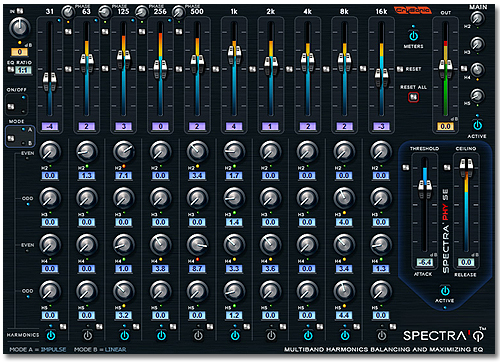Image resolution: width=500 pixels, height=363 pixels.
Task: Click the 16k band H4 value 1.3
Action: tap(381, 269)
